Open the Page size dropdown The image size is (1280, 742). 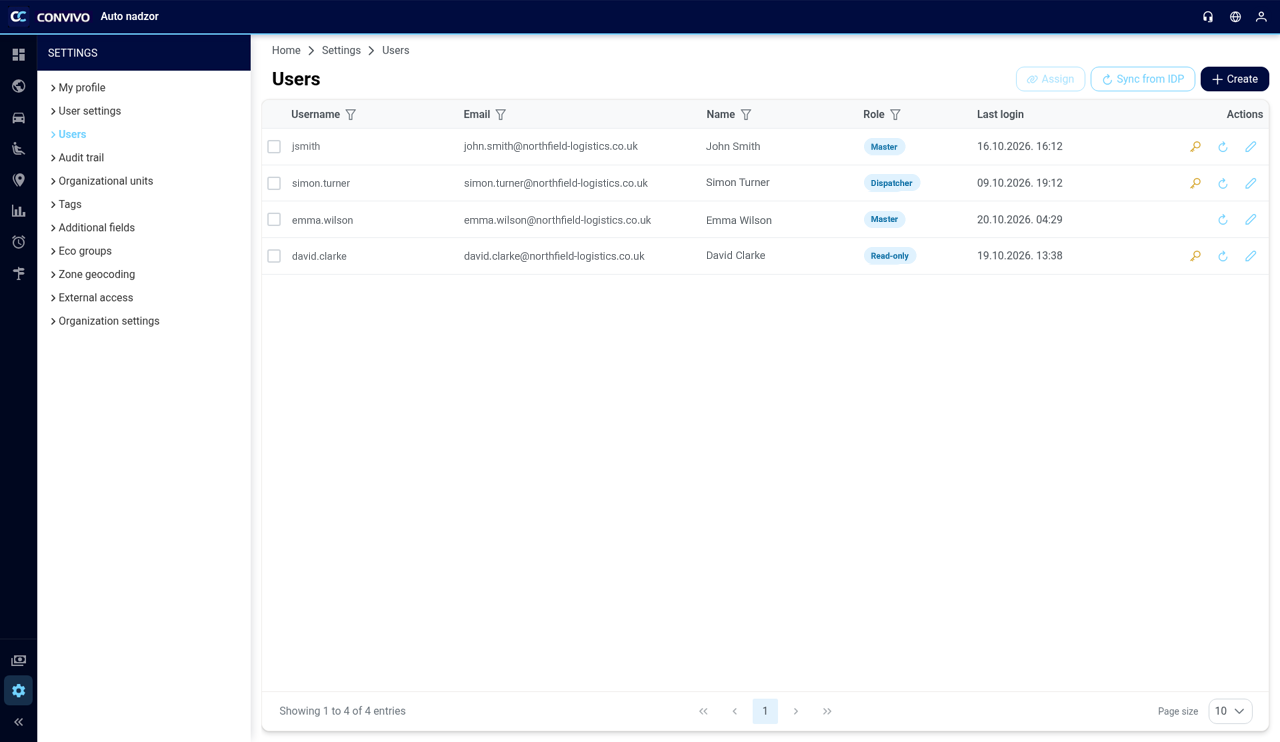point(1230,711)
